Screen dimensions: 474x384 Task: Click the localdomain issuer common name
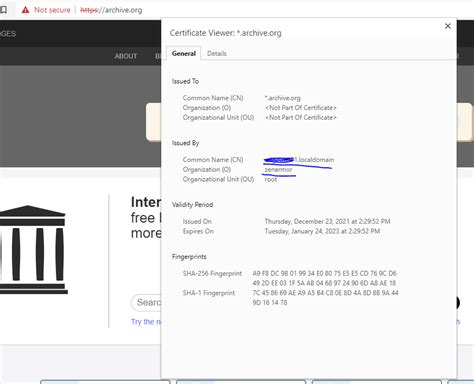coord(299,160)
